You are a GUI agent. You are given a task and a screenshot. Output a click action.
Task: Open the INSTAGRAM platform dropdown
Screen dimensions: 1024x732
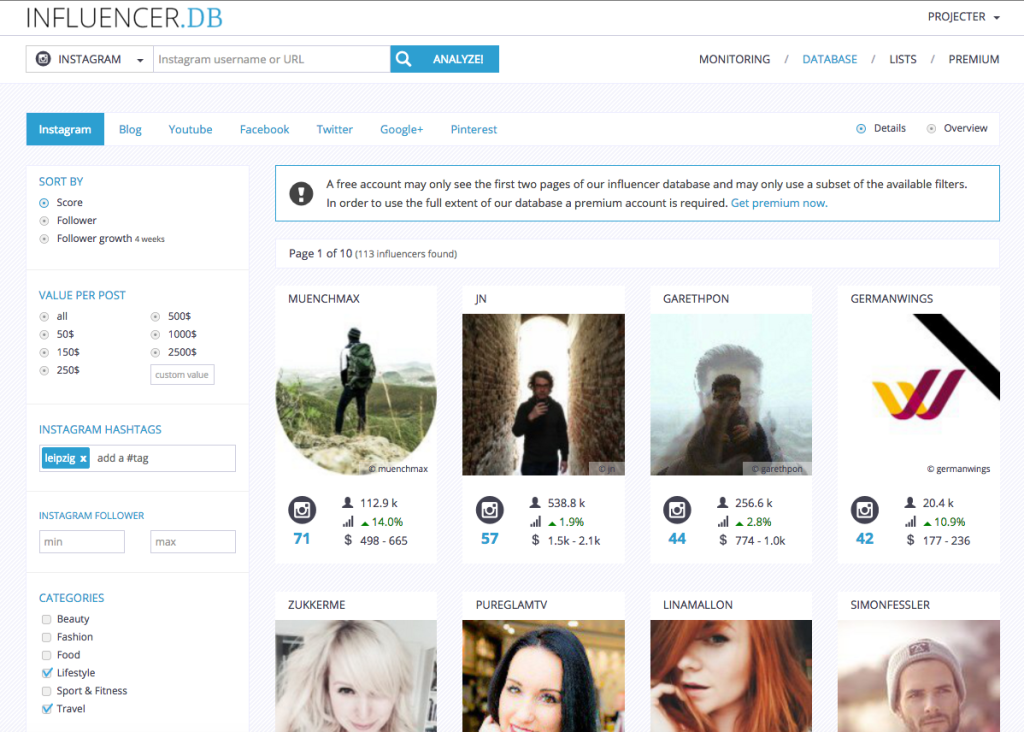coord(89,59)
